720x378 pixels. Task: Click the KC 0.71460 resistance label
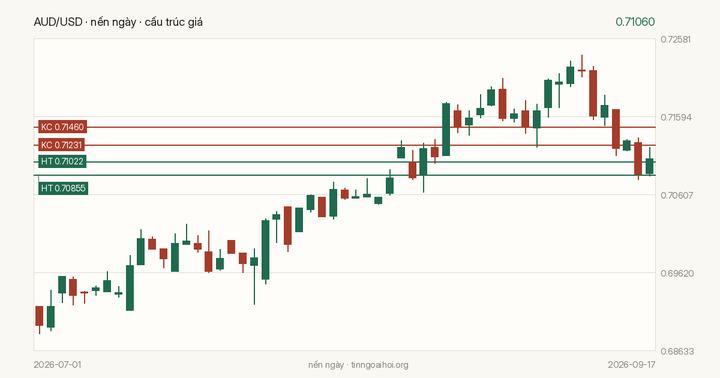tap(62, 127)
